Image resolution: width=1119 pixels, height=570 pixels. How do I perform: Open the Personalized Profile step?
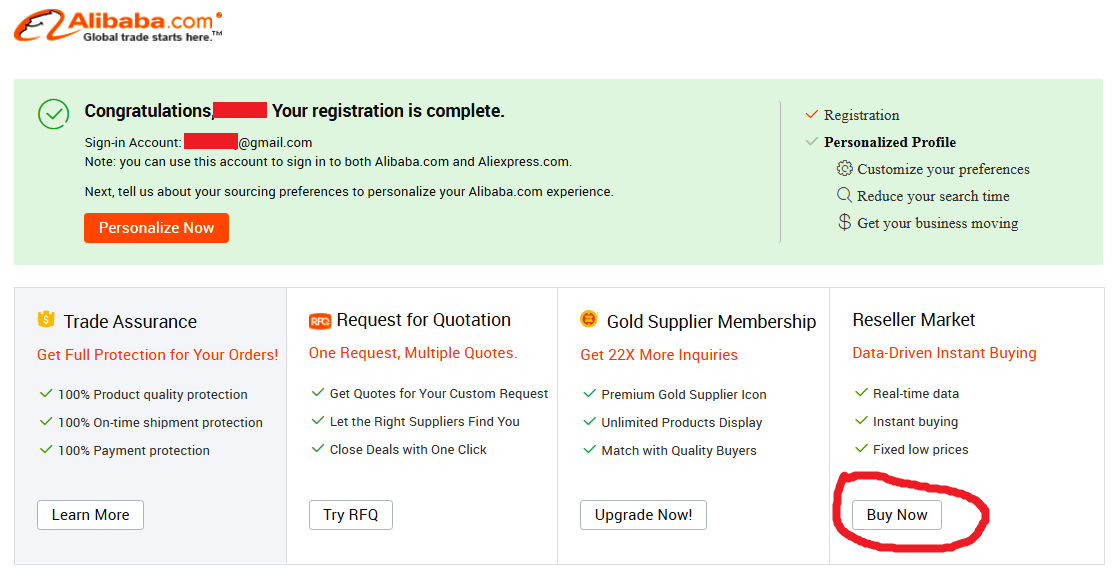[890, 142]
